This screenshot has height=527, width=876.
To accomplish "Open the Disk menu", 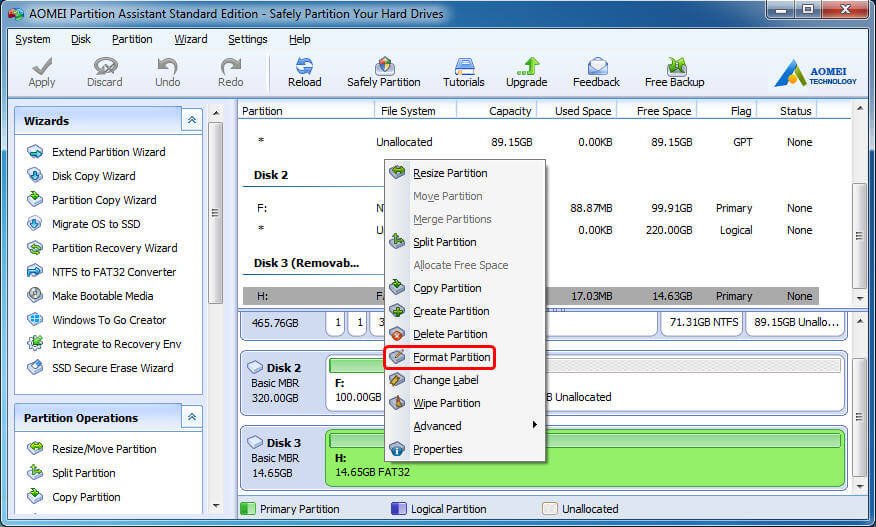I will coord(81,39).
